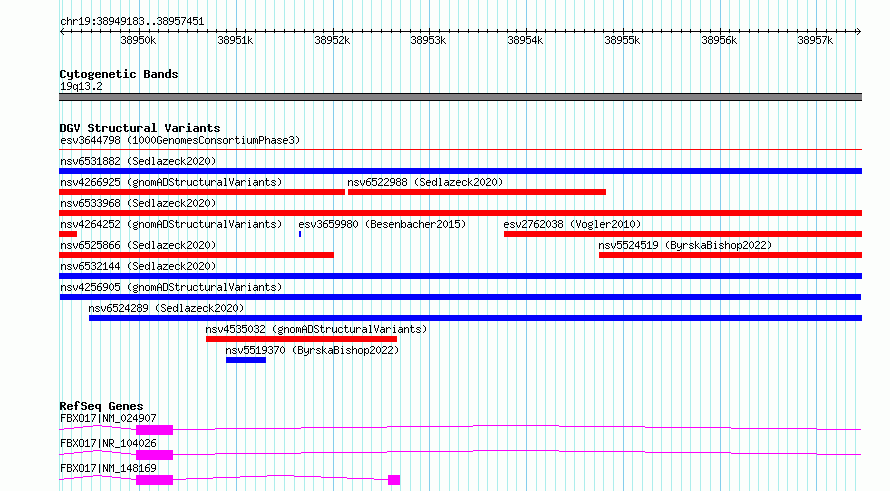890x491 pixels.
Task: Click the 38953k ruler tick label
Action: pyautogui.click(x=428, y=40)
